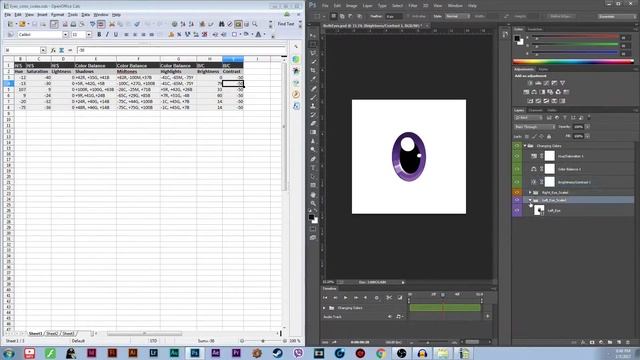Select the Hand tool in Photoshop
The width and height of the screenshot is (640, 360).
coord(313,195)
